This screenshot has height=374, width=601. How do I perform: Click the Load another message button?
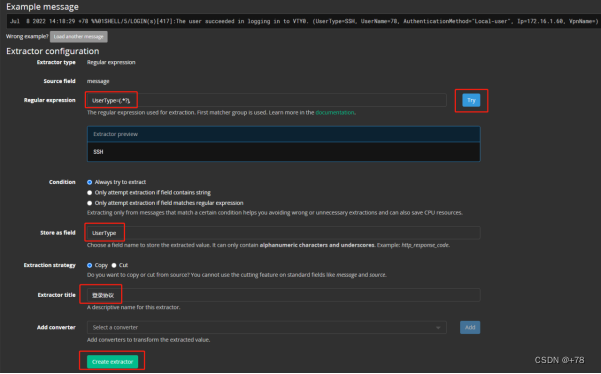(79, 37)
